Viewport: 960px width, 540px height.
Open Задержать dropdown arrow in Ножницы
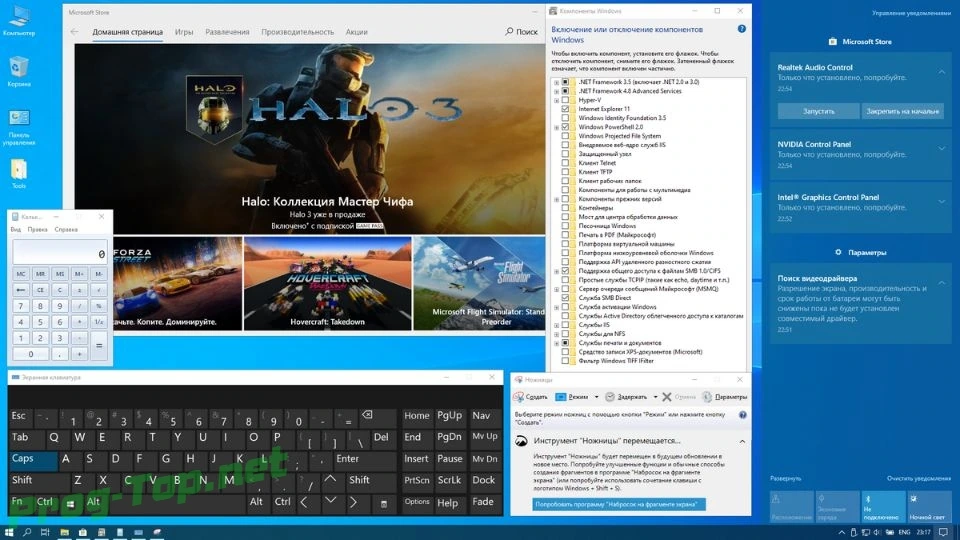654,397
